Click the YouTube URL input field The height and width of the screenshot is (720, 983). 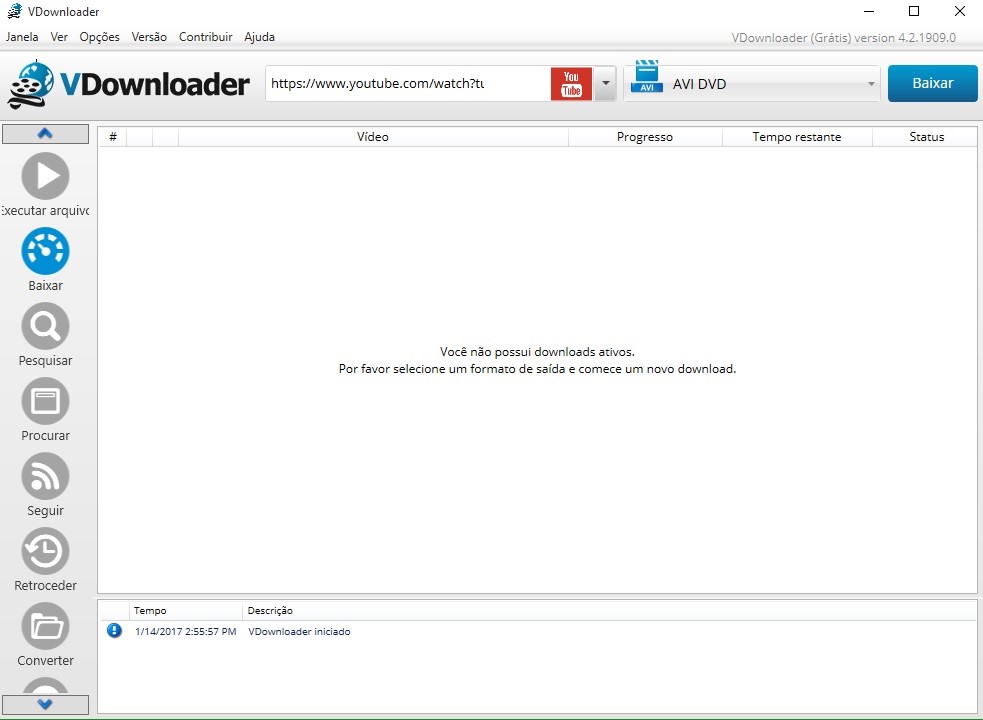pos(407,83)
